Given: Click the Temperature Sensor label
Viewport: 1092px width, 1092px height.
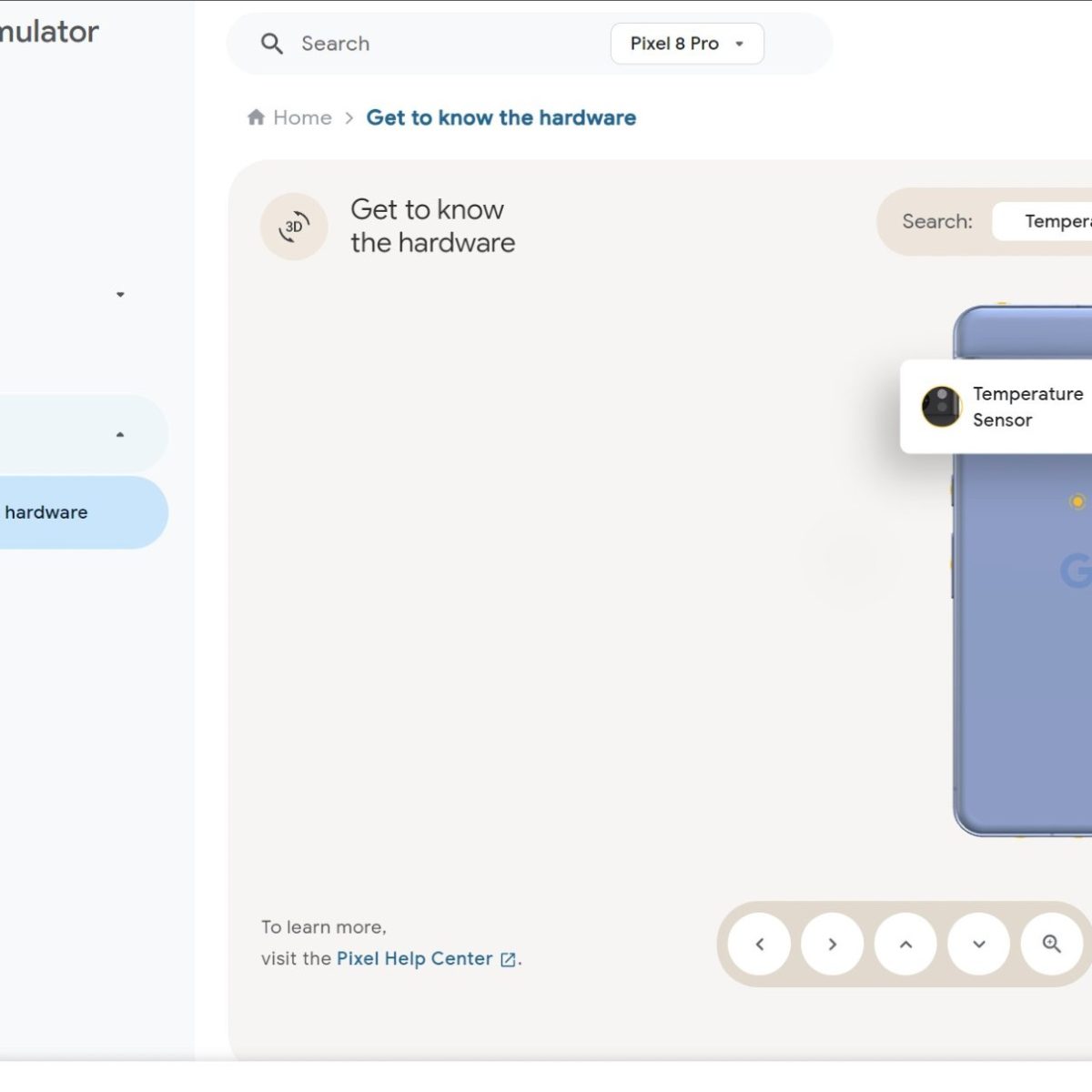Looking at the screenshot, I should tap(1027, 407).
